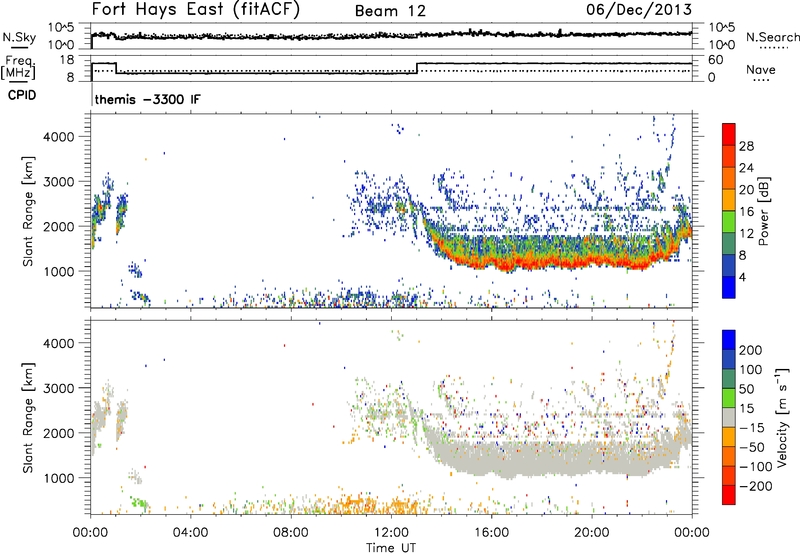Image resolution: width=800 pixels, height=554 pixels.
Task: Click the date '06/Dec/2013'
Action: click(x=639, y=9)
